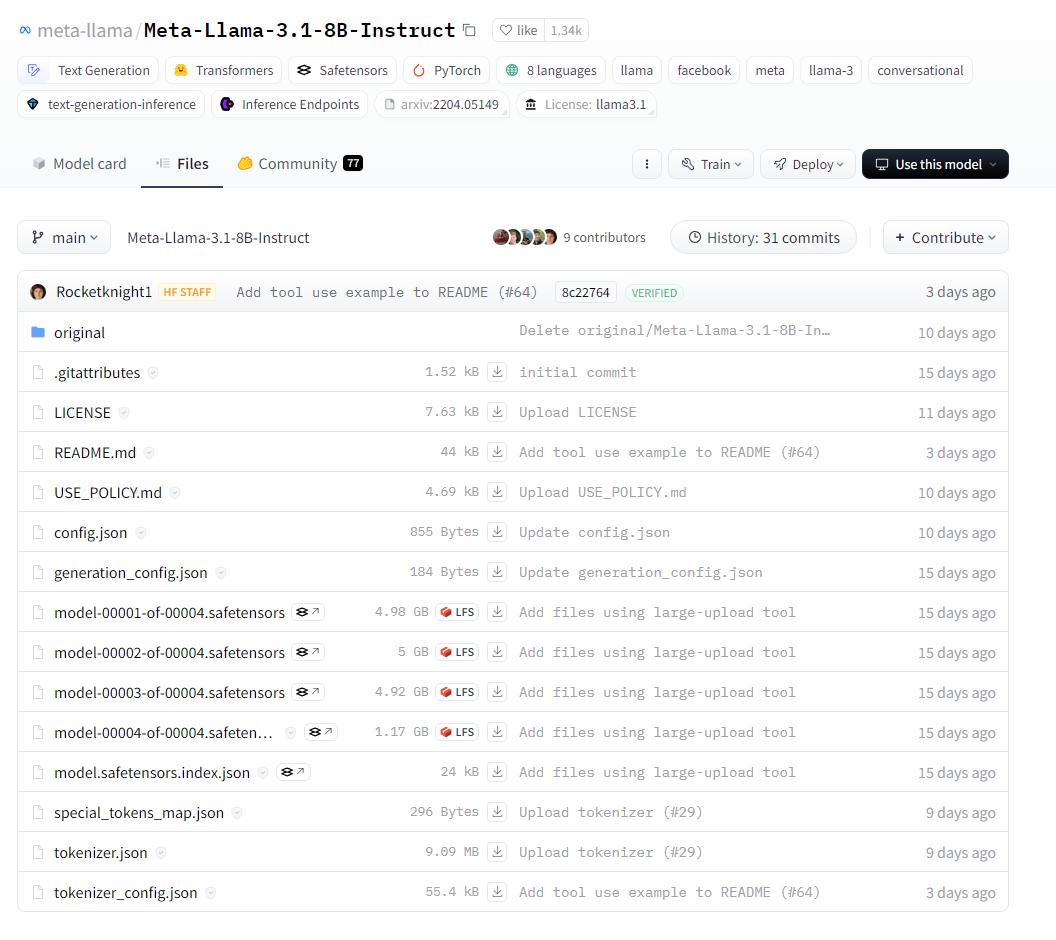Click the Text Generation tag

(88, 70)
